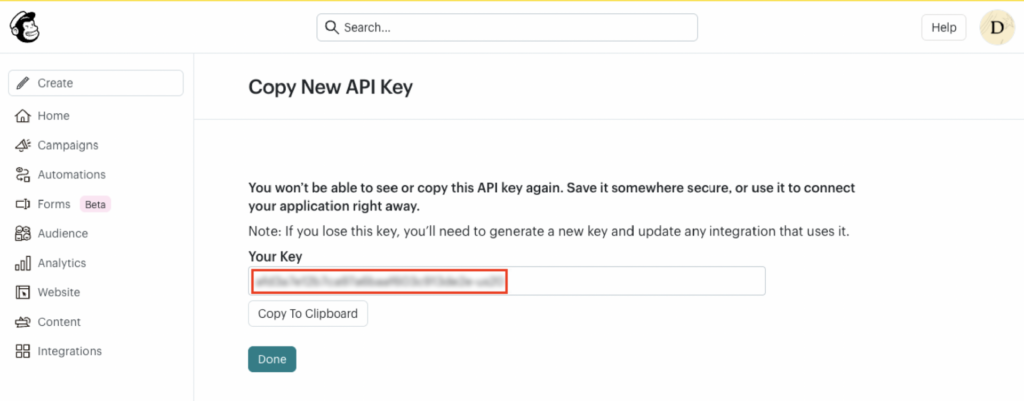The image size is (1024, 401).
Task: Click the Integrations grid icon
Action: 23,352
